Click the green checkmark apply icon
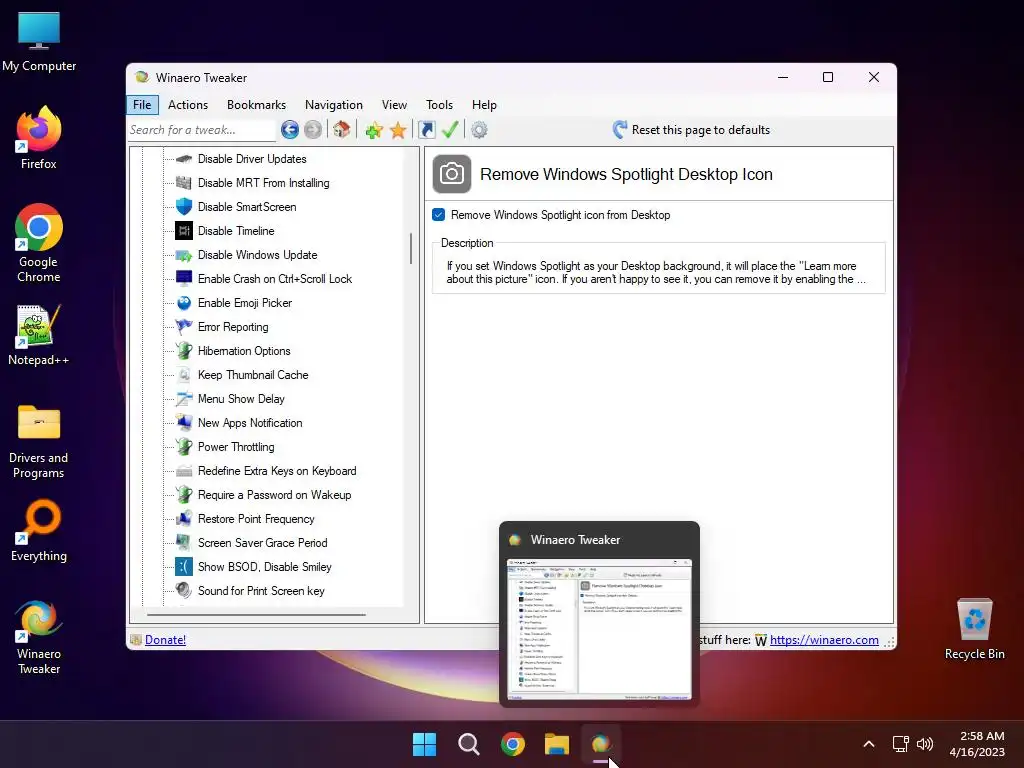Screen dimensions: 1024x768 (x=449, y=130)
